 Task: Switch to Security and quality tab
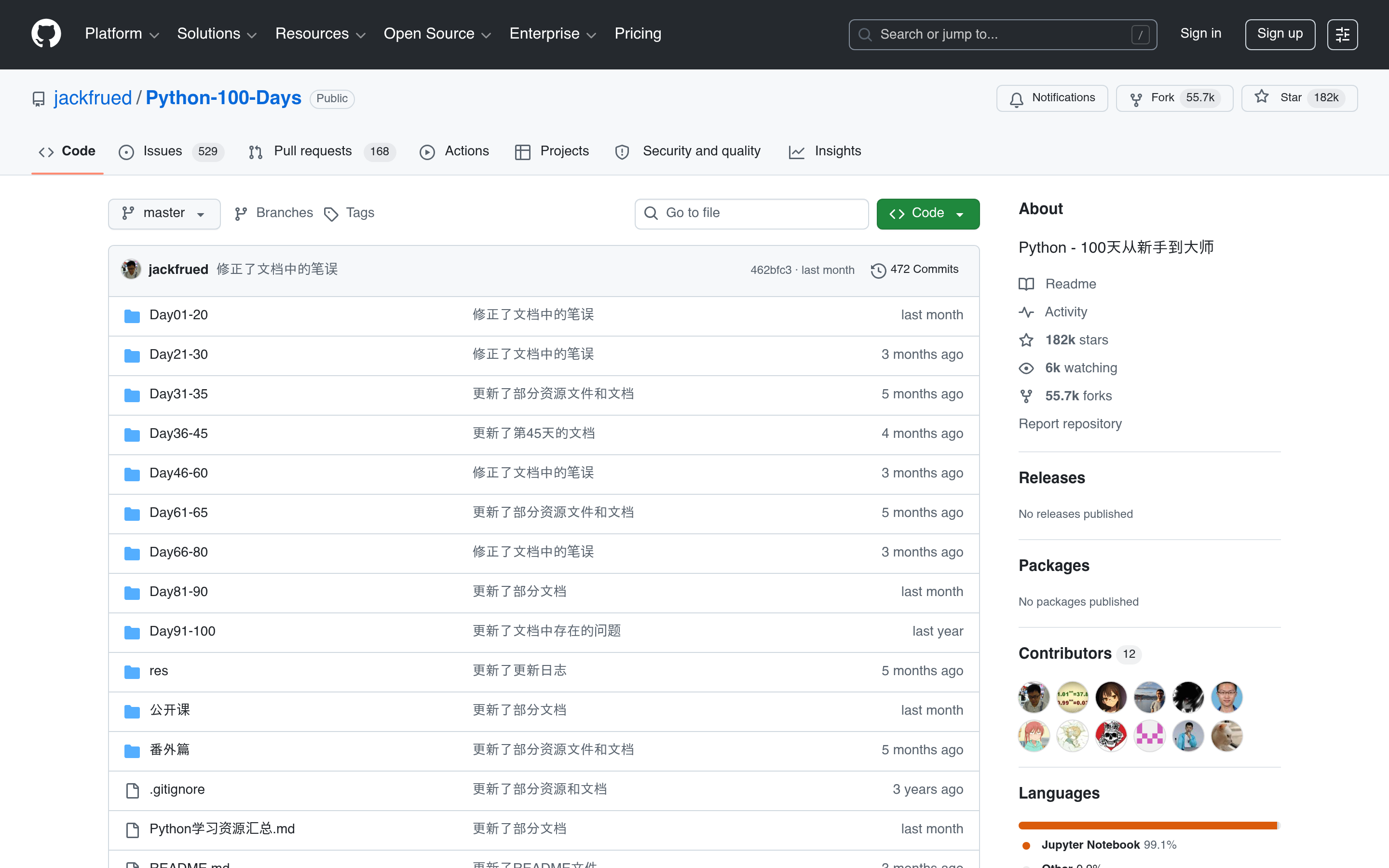[x=688, y=151]
